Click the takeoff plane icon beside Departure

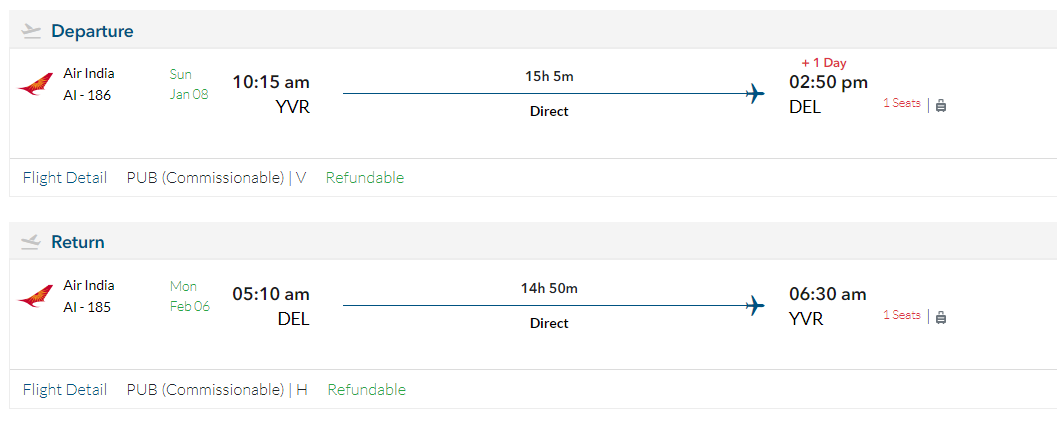(31, 31)
